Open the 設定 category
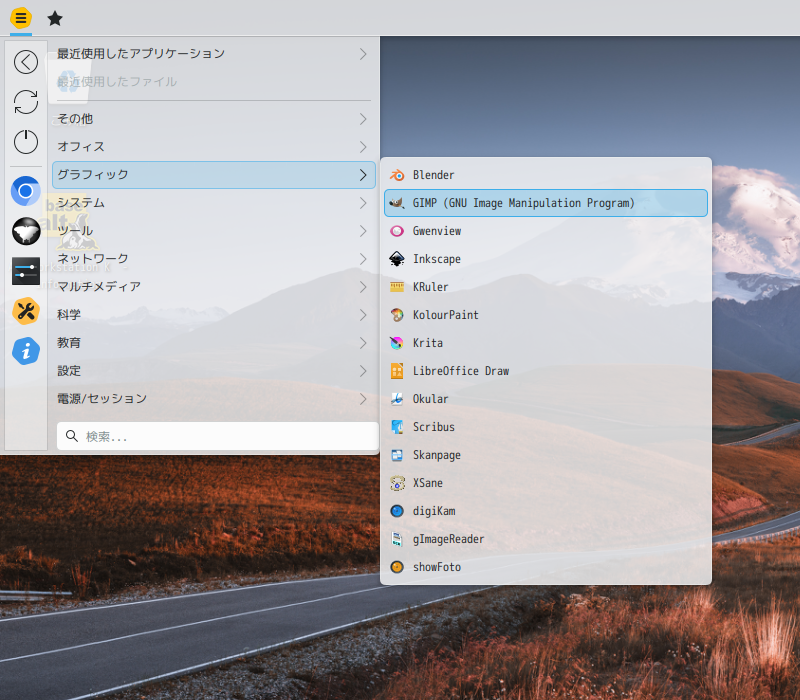800x700 pixels. click(x=214, y=371)
